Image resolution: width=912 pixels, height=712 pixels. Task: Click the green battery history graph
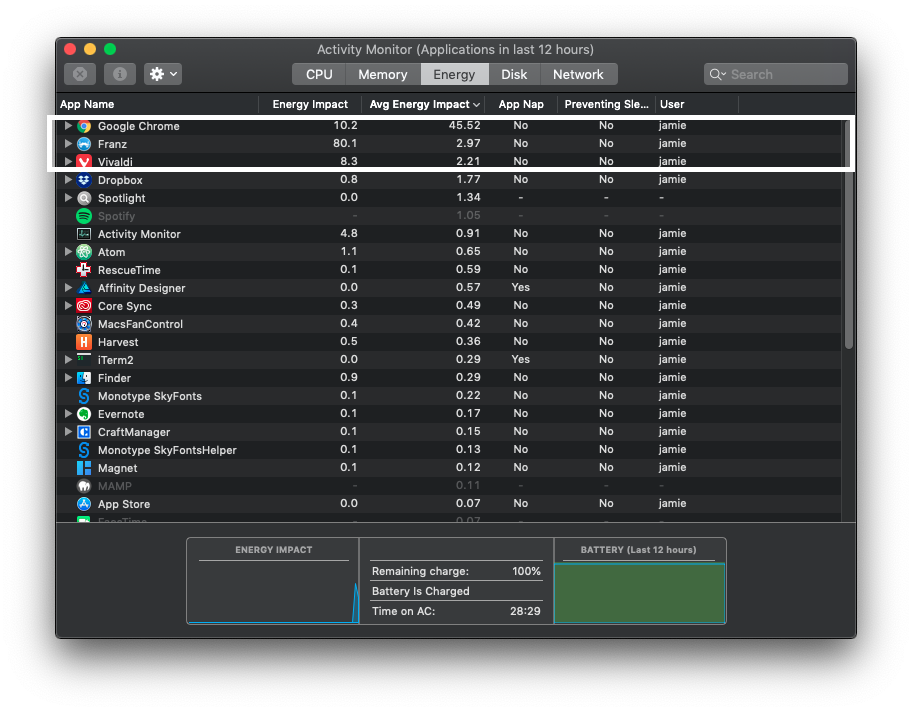pyautogui.click(x=639, y=593)
